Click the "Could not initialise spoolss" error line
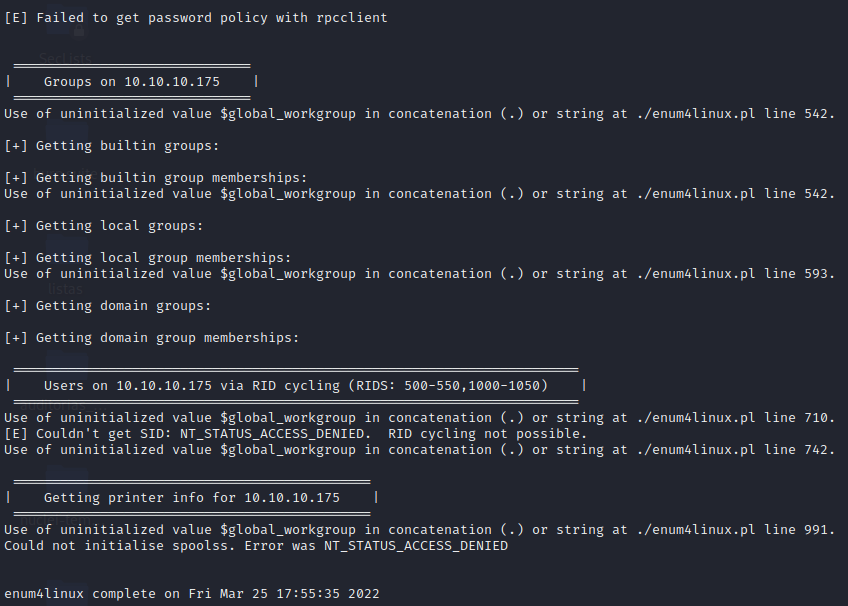The height and width of the screenshot is (606, 848). tap(255, 546)
